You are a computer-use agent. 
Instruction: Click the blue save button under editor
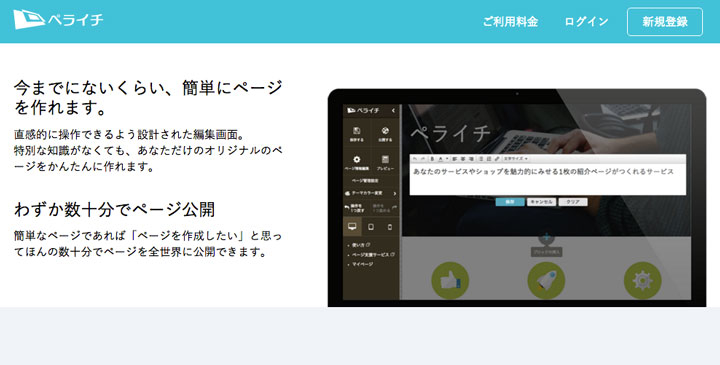pos(510,202)
